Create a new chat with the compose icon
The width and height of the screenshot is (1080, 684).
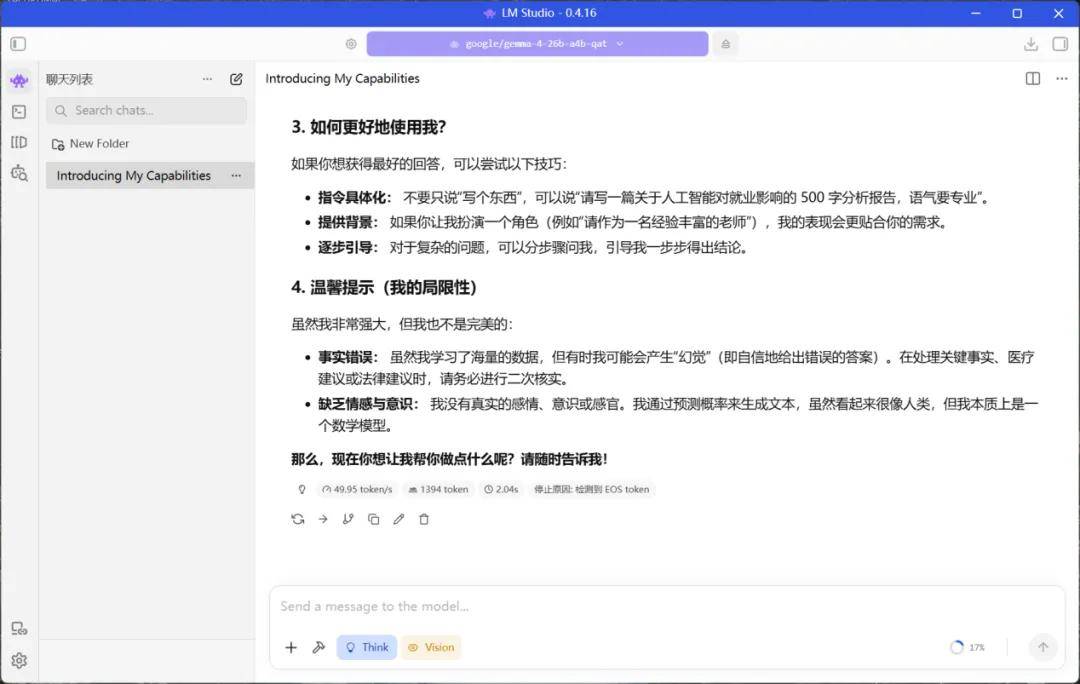coord(236,79)
